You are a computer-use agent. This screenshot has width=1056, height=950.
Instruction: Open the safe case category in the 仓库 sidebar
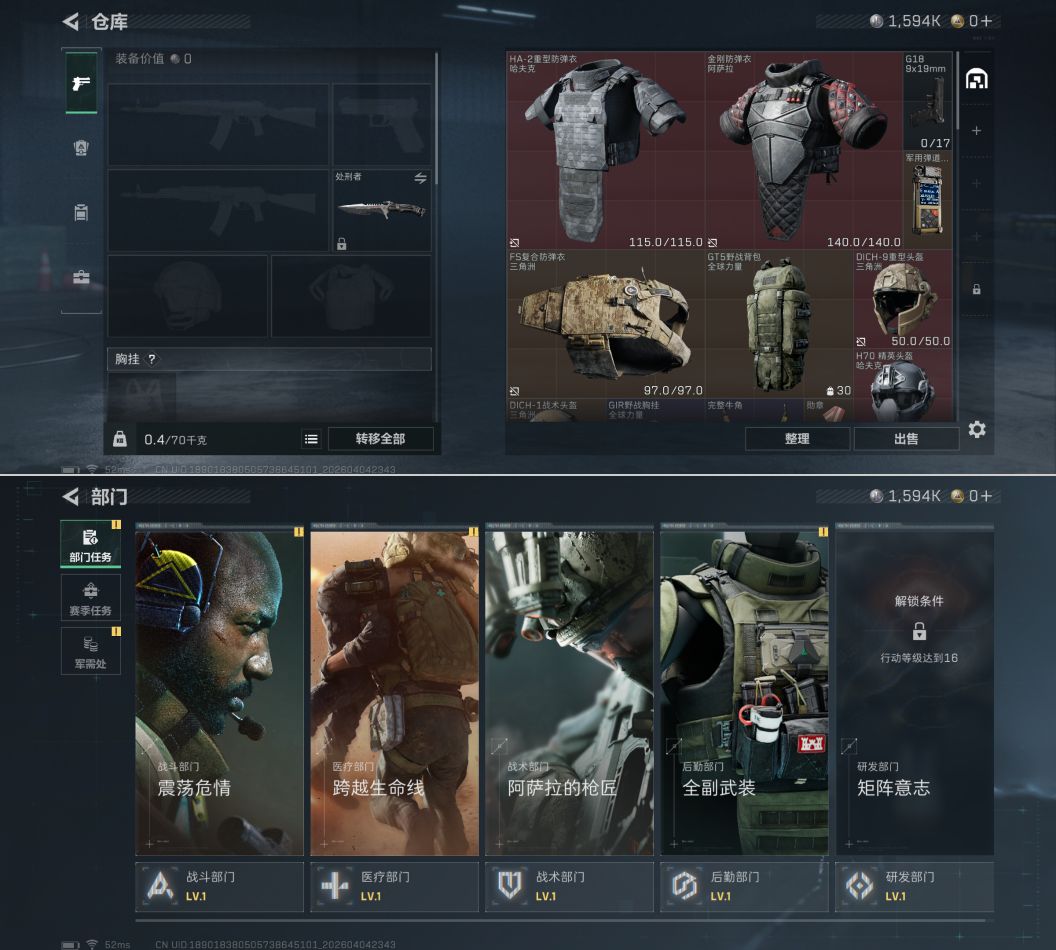point(81,277)
